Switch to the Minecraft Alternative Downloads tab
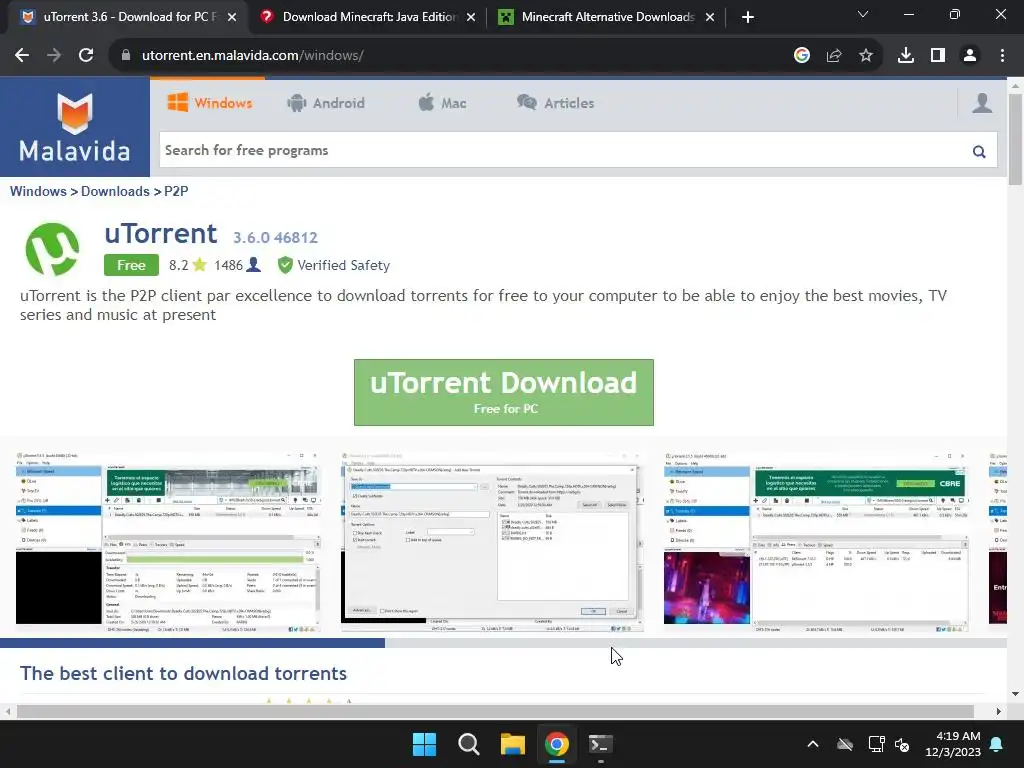The height and width of the screenshot is (768, 1024). pos(607,17)
